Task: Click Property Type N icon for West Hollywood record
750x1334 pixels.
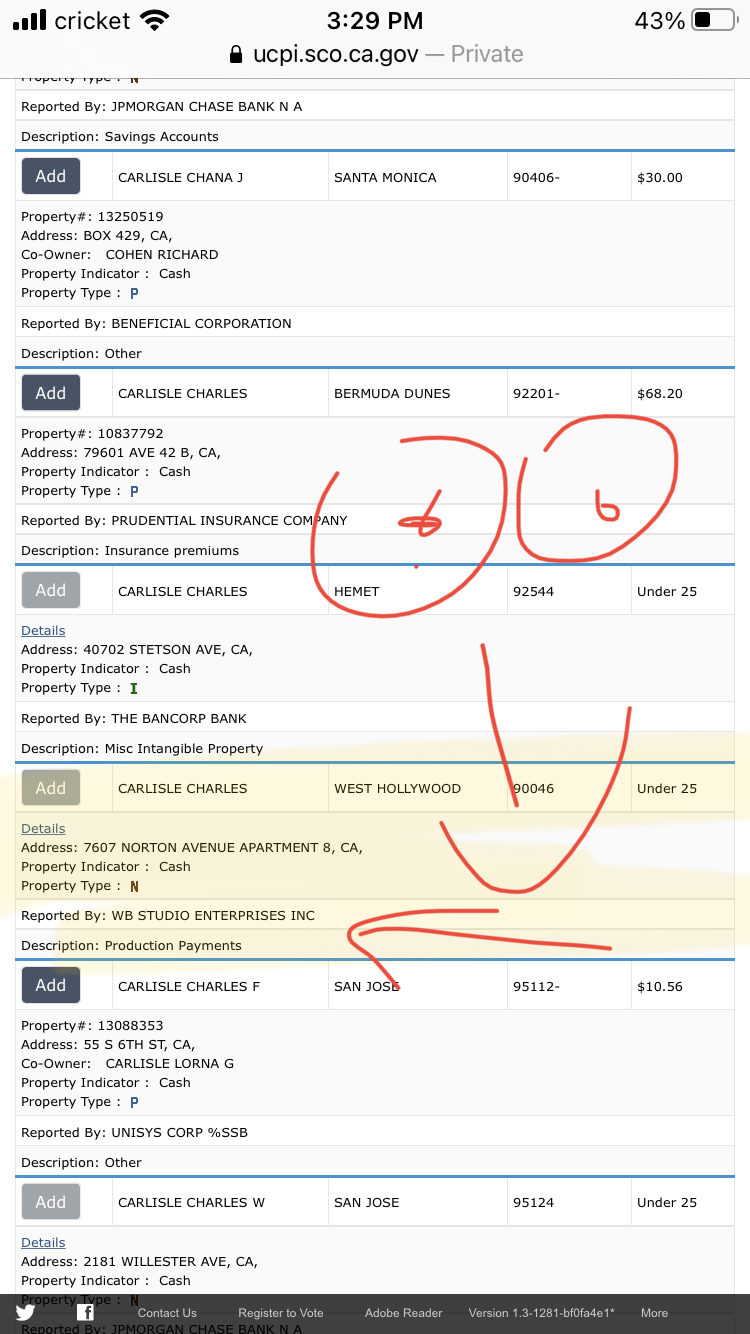Action: point(134,886)
